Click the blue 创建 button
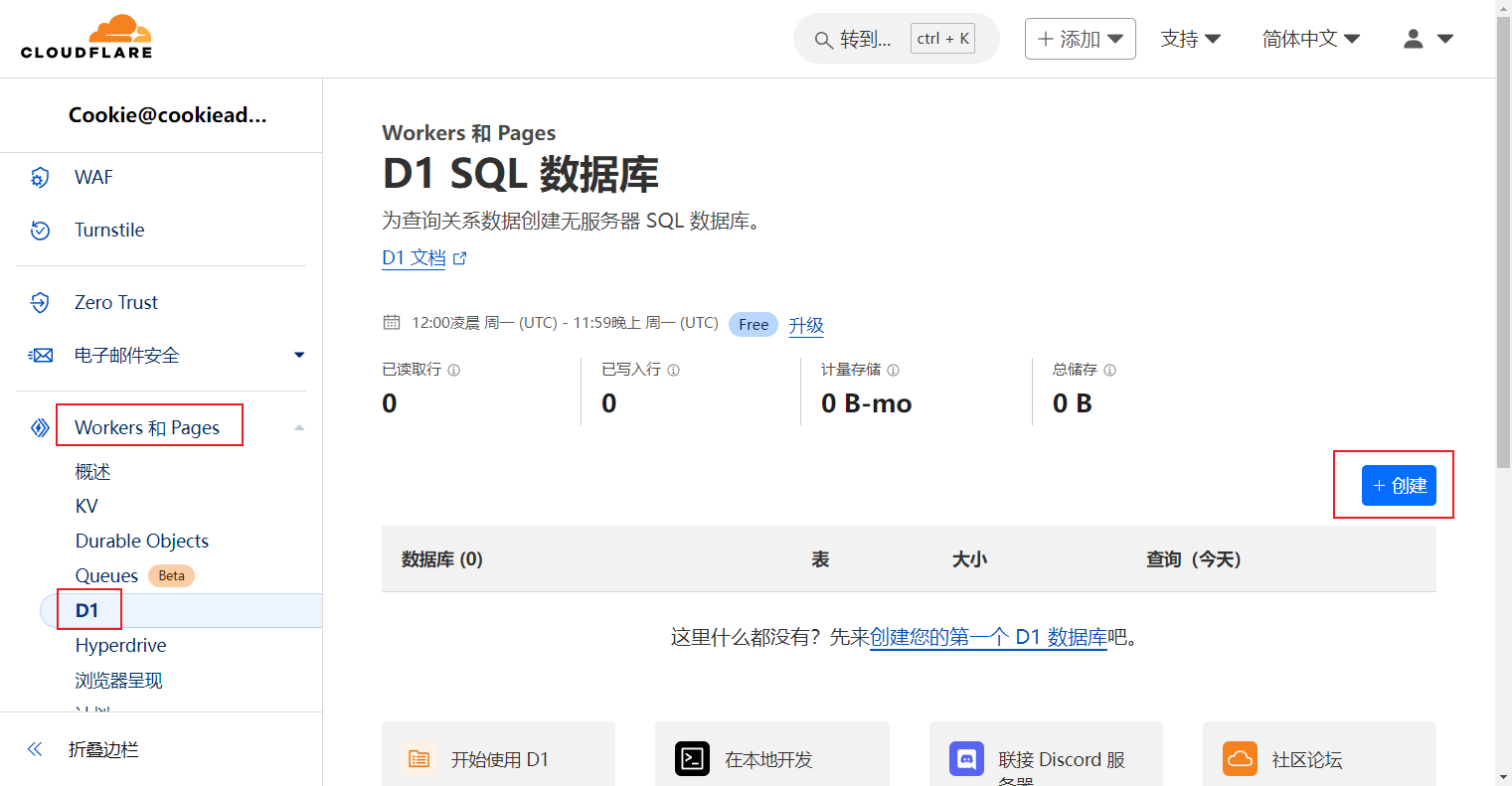The height and width of the screenshot is (786, 1512). click(x=1398, y=486)
